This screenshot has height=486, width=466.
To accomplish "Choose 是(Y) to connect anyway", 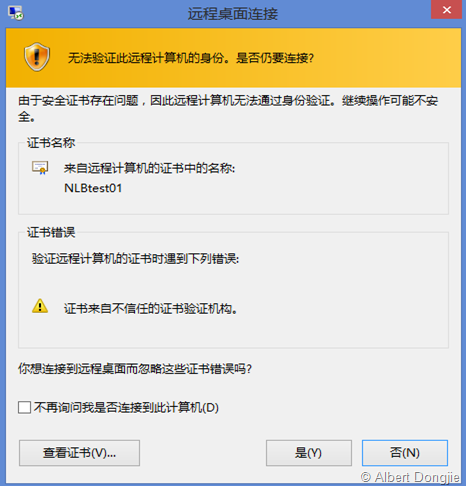I will [x=309, y=453].
